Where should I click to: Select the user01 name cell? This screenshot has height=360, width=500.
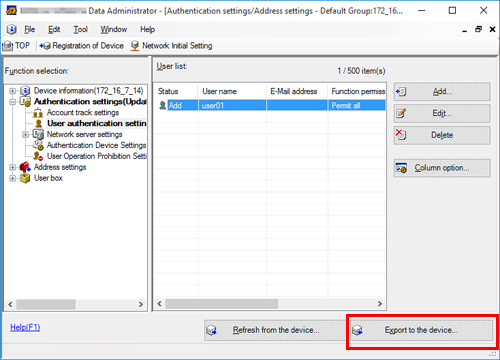[x=232, y=106]
